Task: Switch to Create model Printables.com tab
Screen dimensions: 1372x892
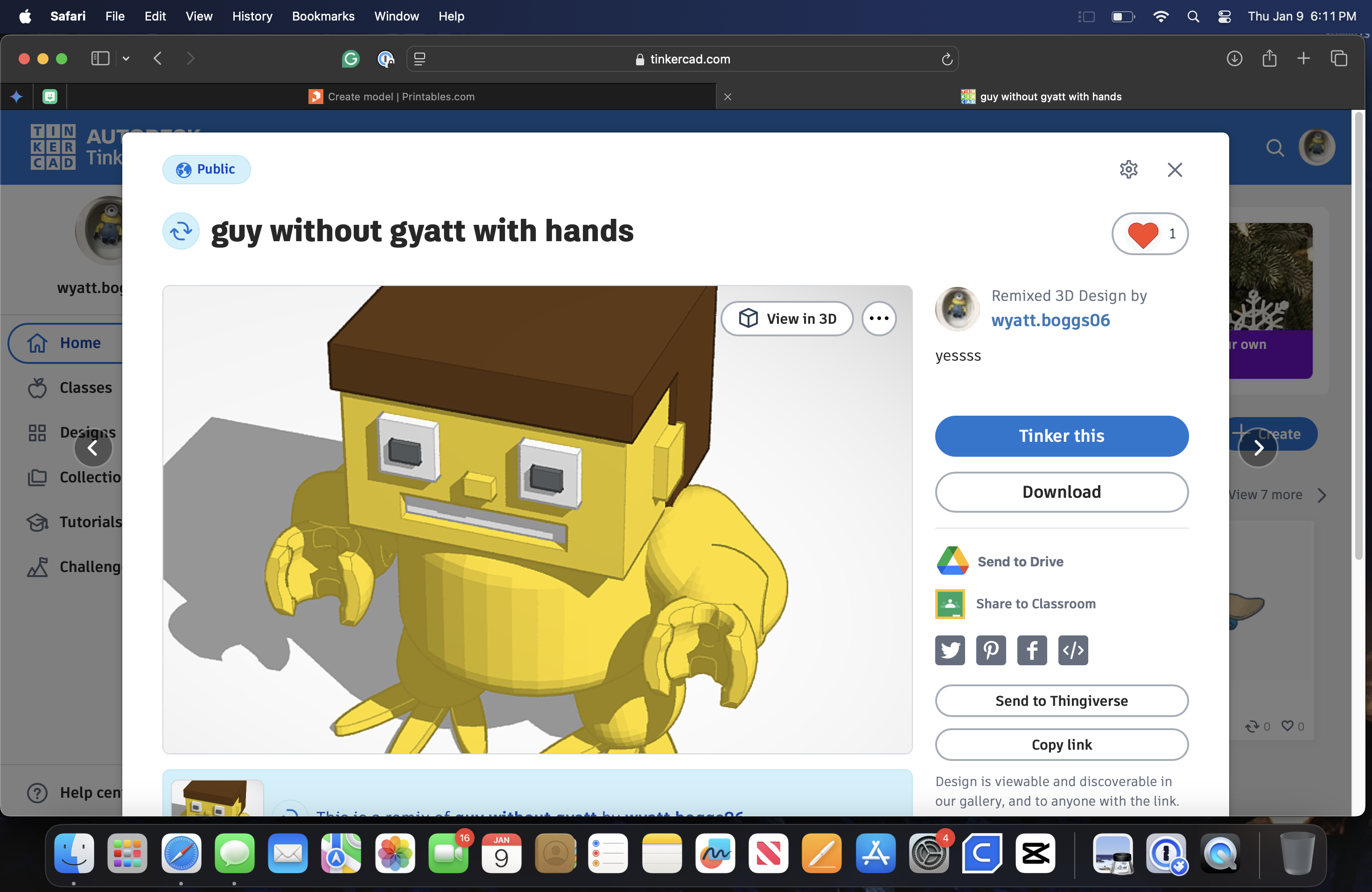Action: click(392, 96)
